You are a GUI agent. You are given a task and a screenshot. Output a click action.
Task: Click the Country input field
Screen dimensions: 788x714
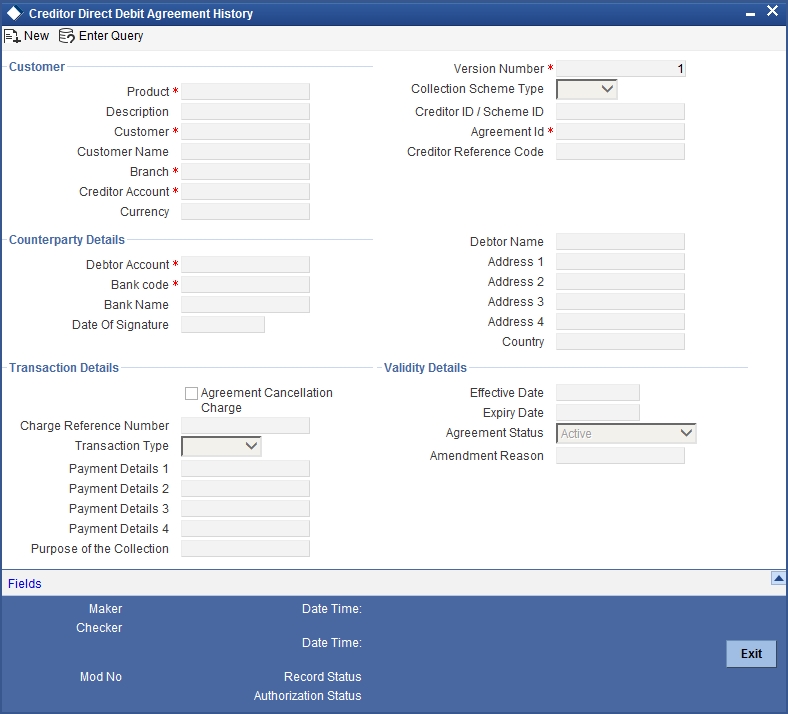(620, 342)
